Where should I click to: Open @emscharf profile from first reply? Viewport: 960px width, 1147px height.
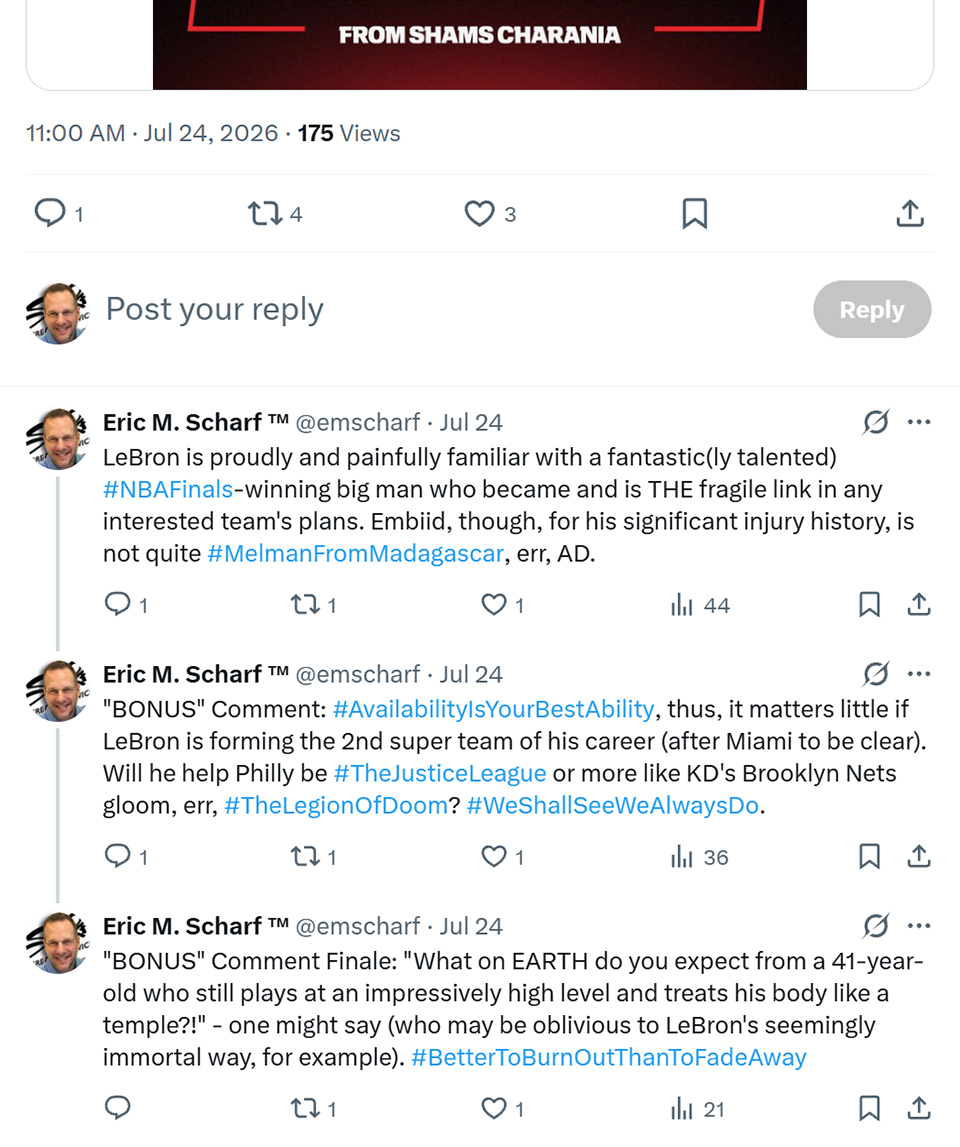point(357,422)
